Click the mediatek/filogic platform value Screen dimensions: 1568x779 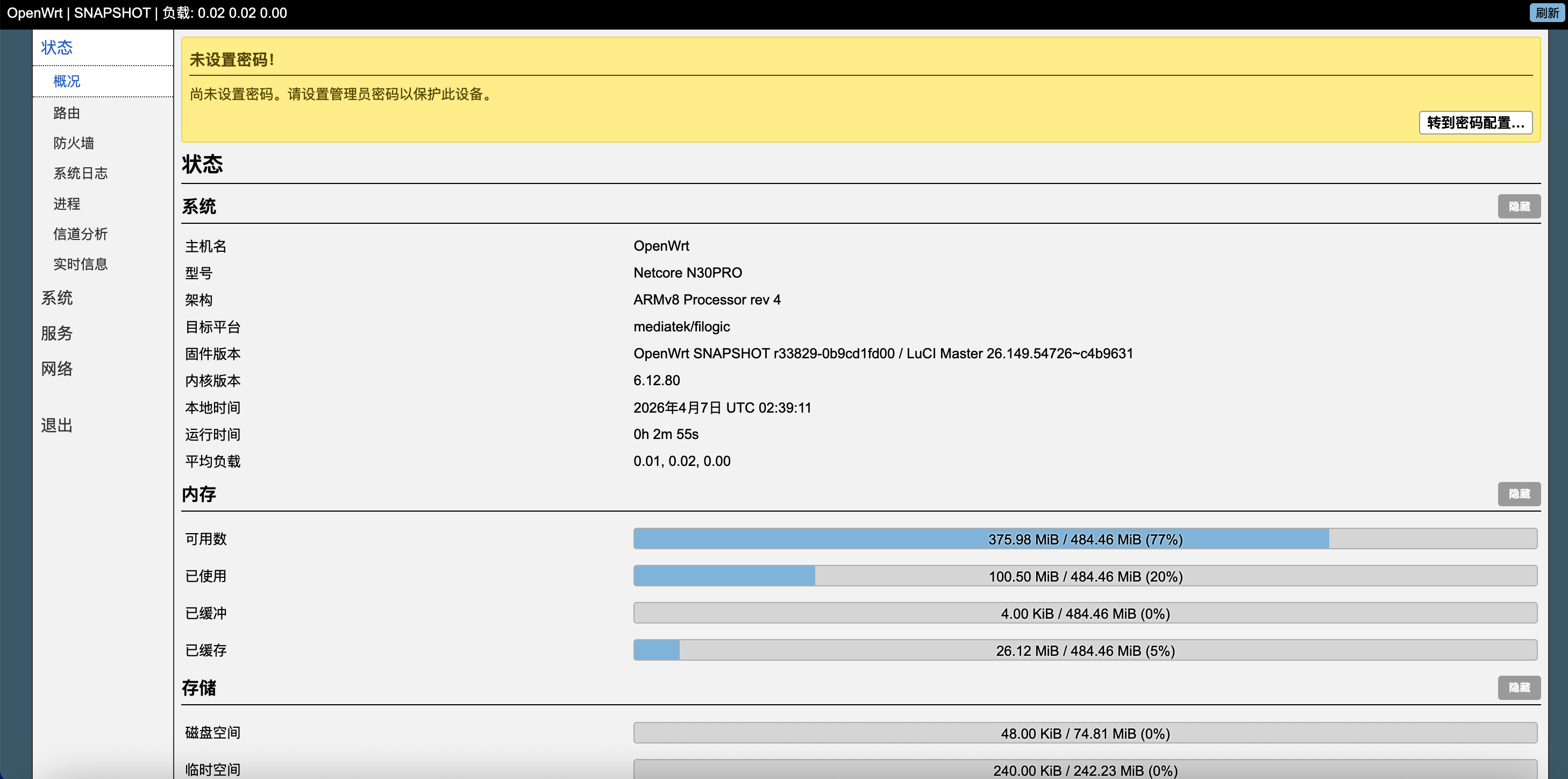682,327
